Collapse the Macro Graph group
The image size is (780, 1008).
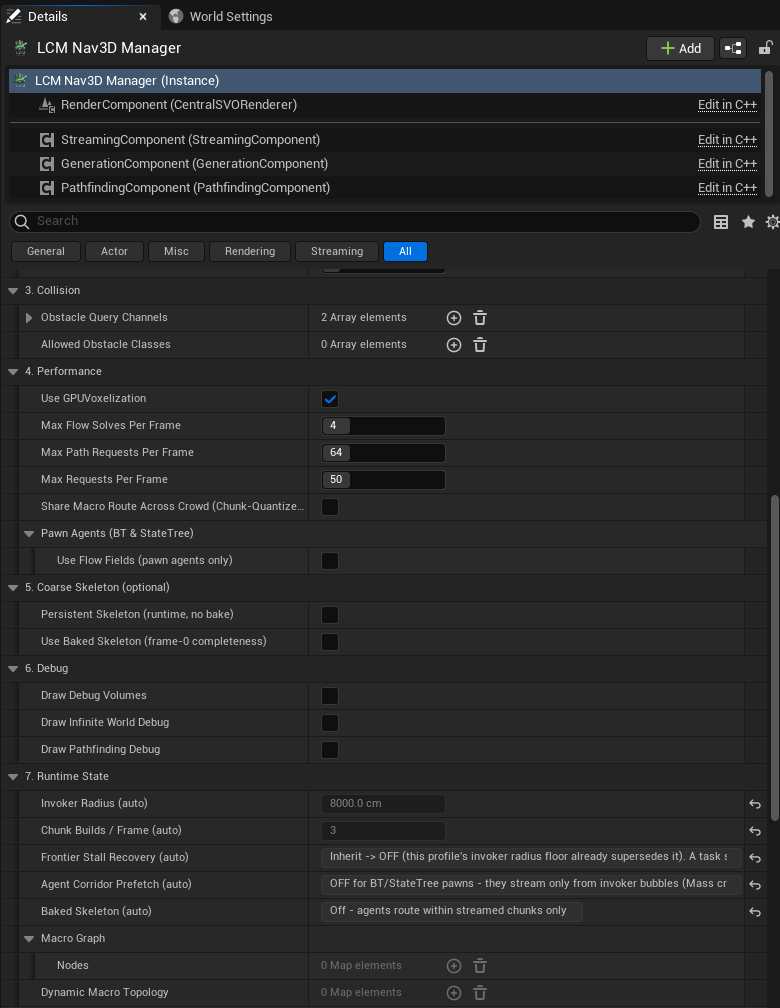pos(29,939)
